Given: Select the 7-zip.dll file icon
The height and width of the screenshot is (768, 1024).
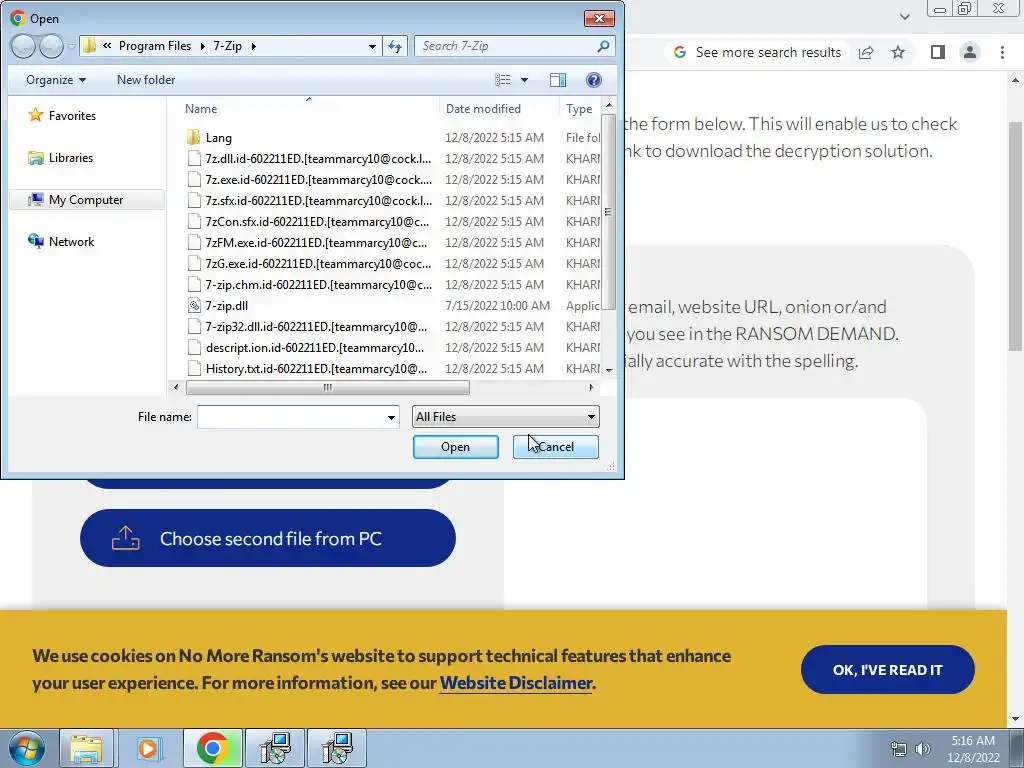Looking at the screenshot, I should [193, 305].
